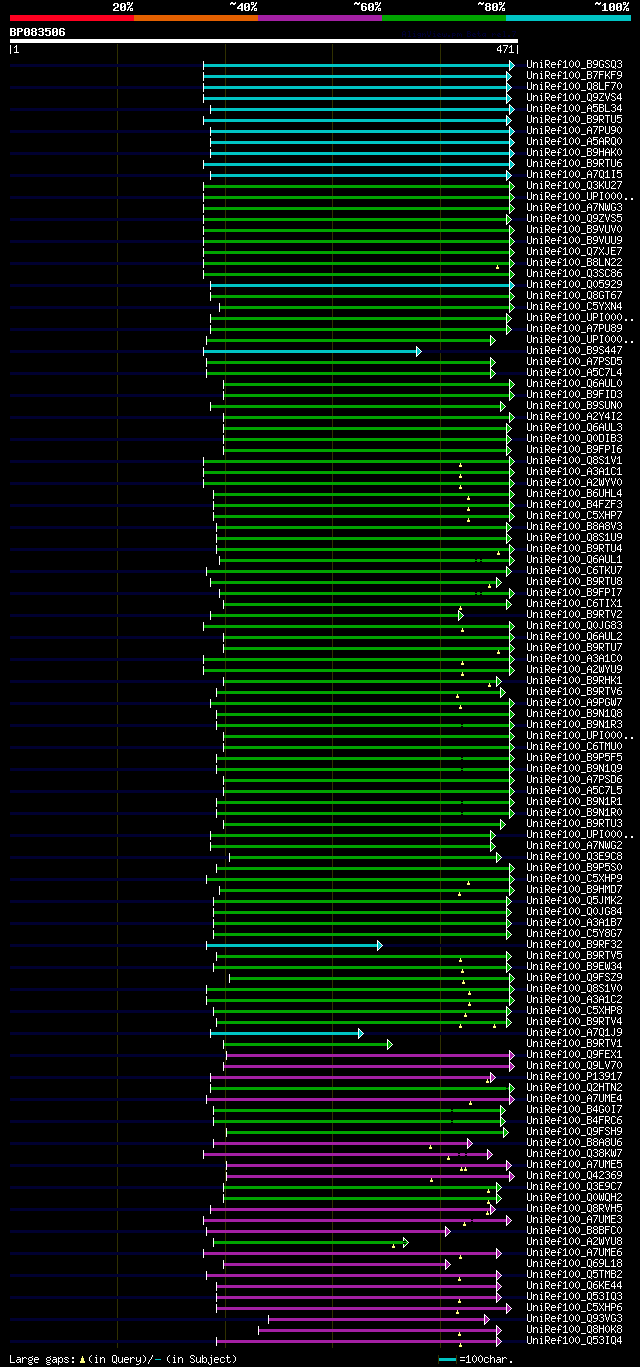Click the UniRef100_P13917 label
This screenshot has width=640, height=1367.
[574, 1077]
